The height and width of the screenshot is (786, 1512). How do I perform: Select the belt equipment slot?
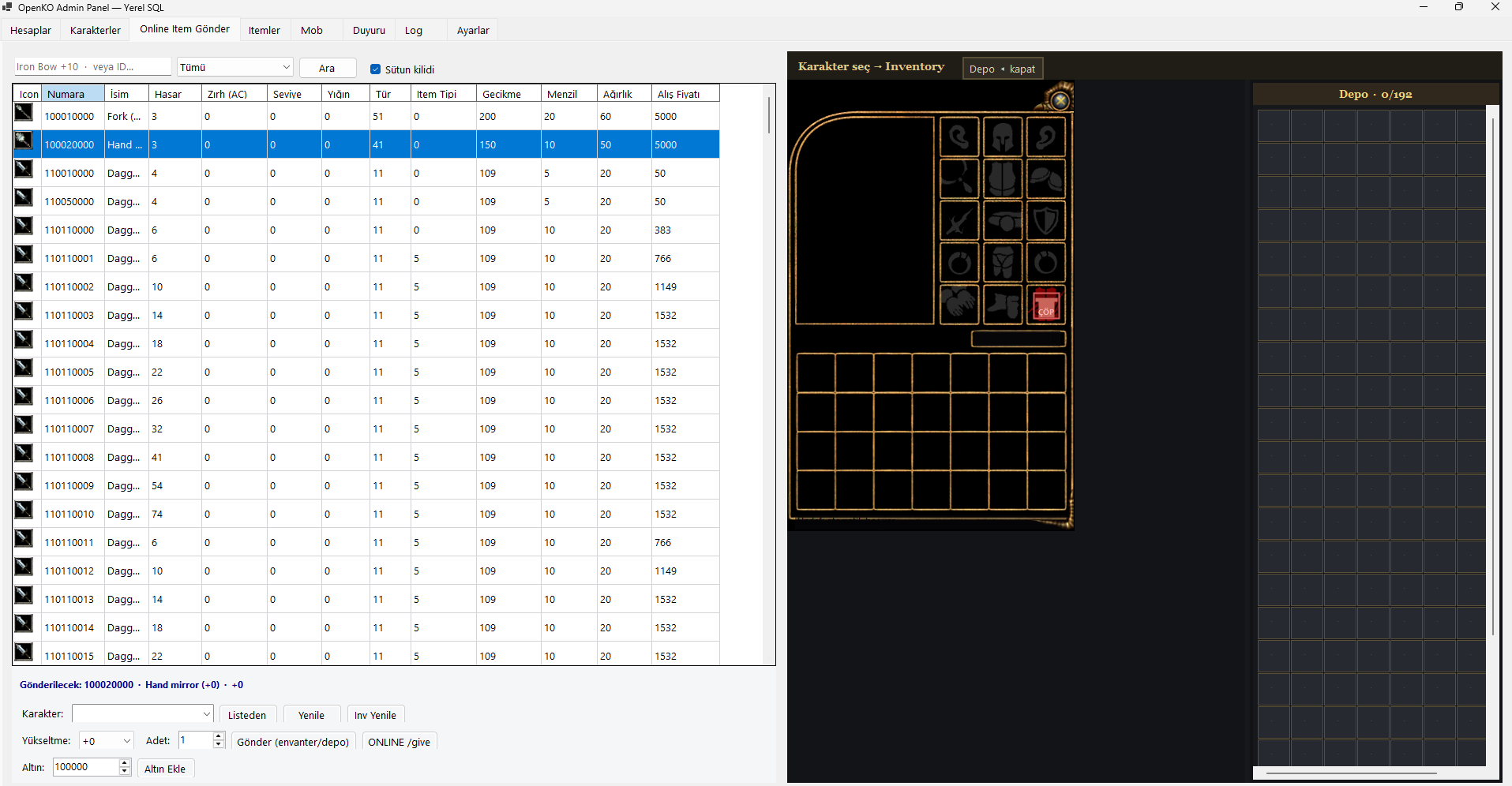pos(1003,220)
